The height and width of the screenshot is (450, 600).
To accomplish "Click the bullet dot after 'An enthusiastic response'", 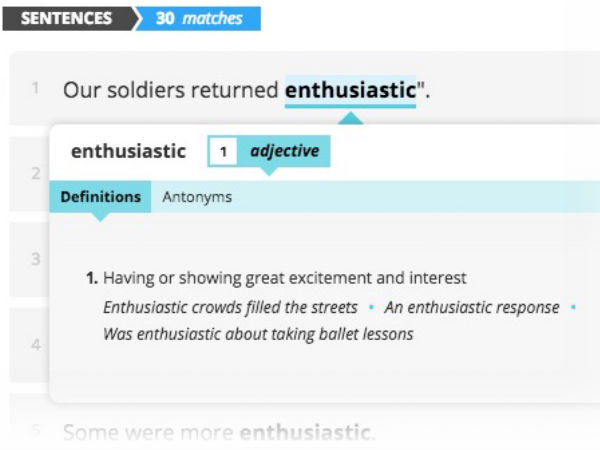I will click(573, 307).
